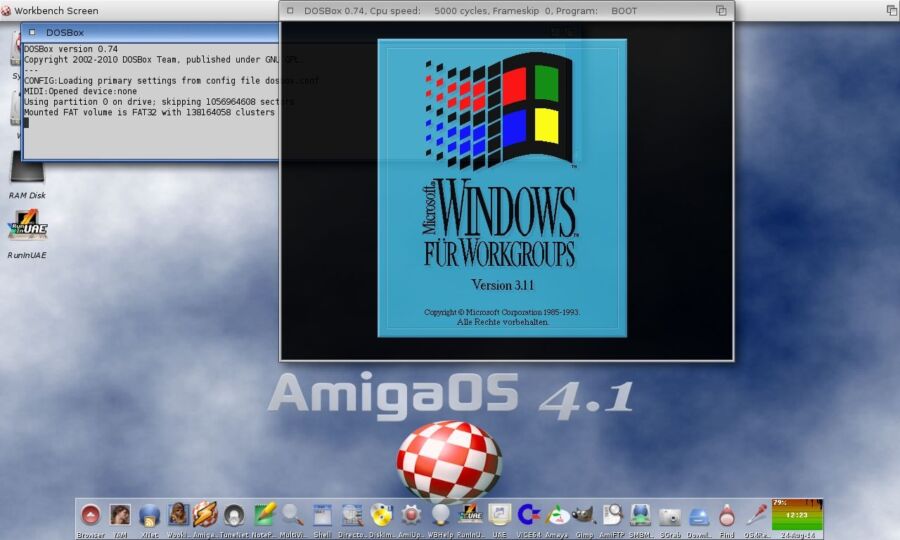Screen dimensions: 900x540
Task: Click the 'MIDI:Opened device:none' console line
Action: point(80,91)
